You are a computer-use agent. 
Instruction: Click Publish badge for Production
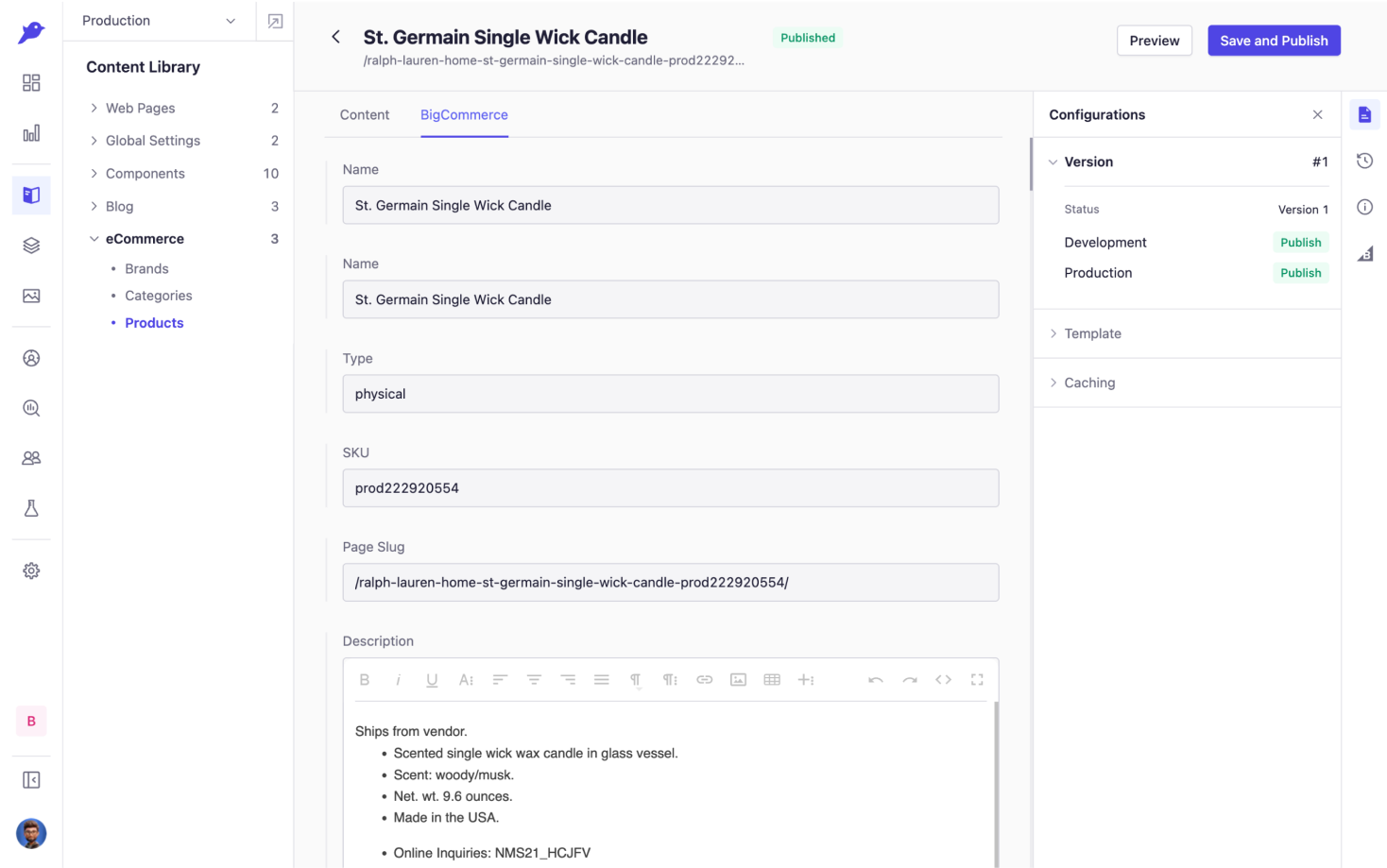[1300, 273]
